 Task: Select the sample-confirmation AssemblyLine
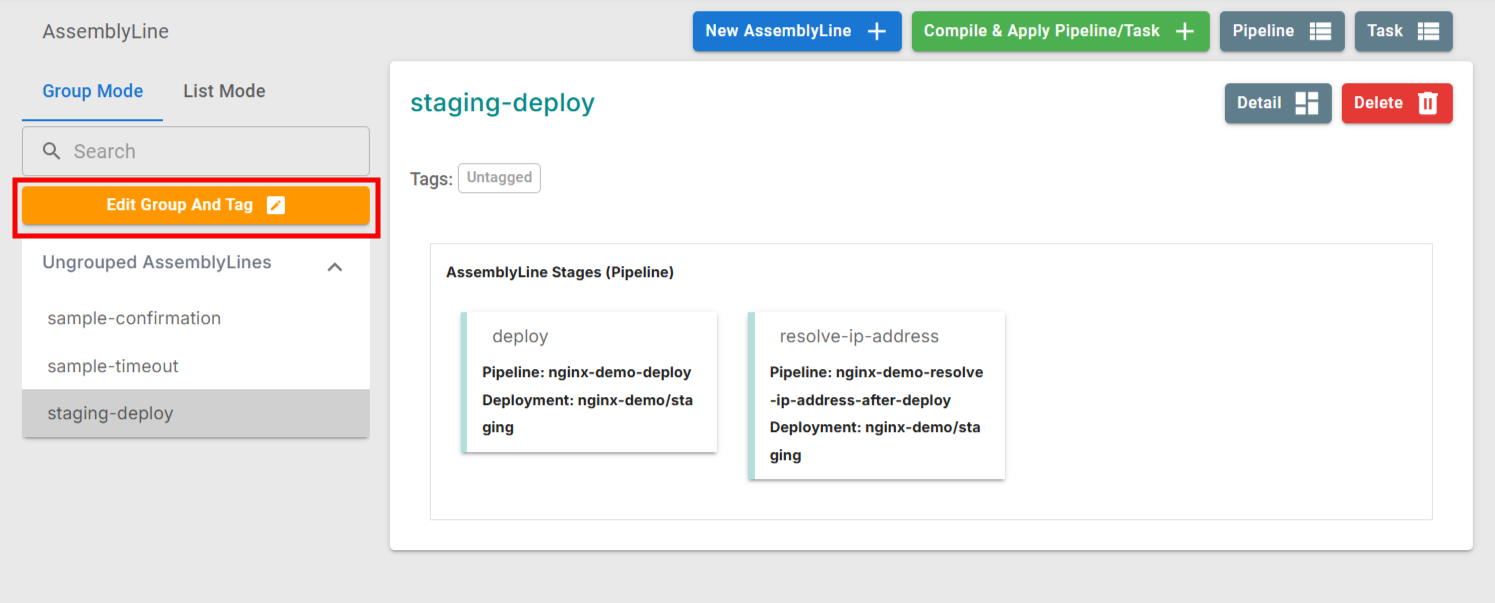click(134, 318)
